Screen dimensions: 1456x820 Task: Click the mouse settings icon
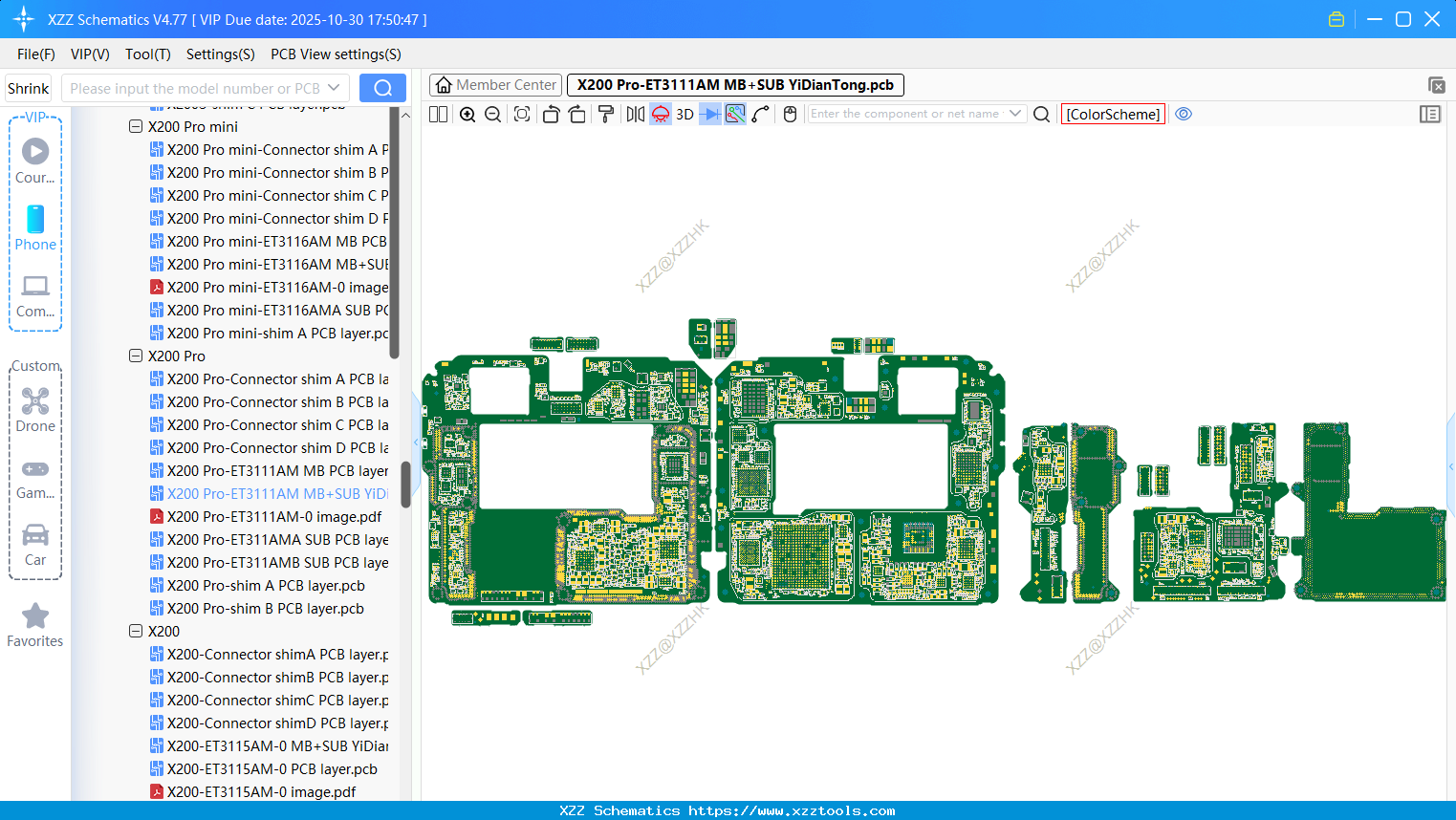coord(790,115)
